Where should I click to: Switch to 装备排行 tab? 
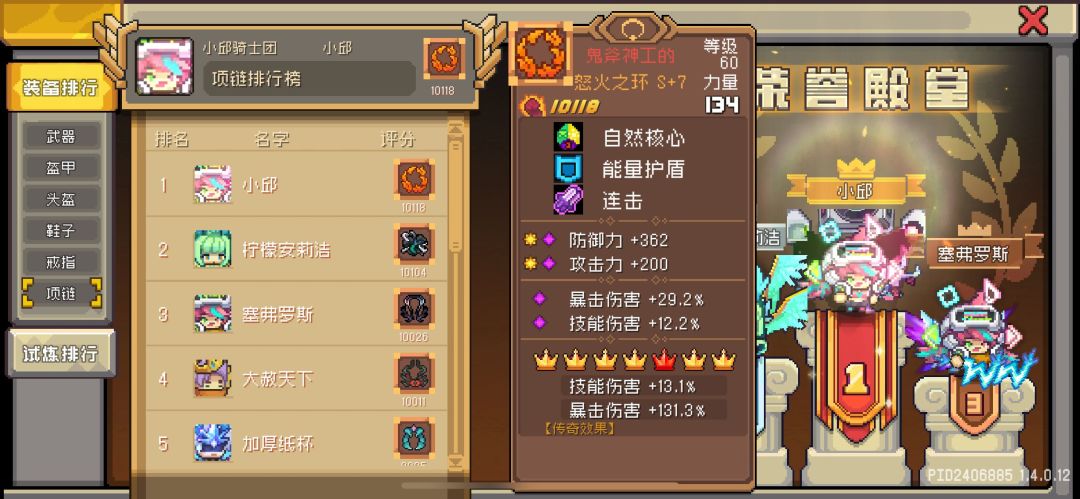pyautogui.click(x=61, y=88)
